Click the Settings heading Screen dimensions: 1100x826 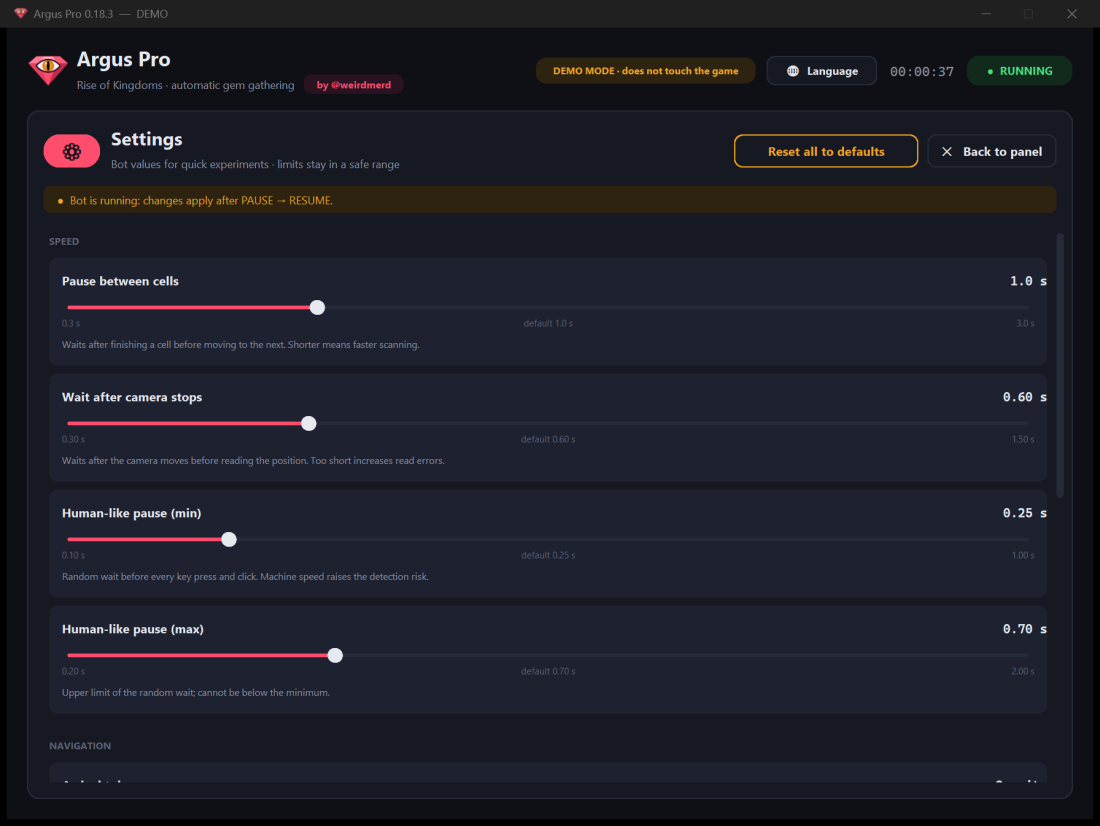pyautogui.click(x=147, y=140)
